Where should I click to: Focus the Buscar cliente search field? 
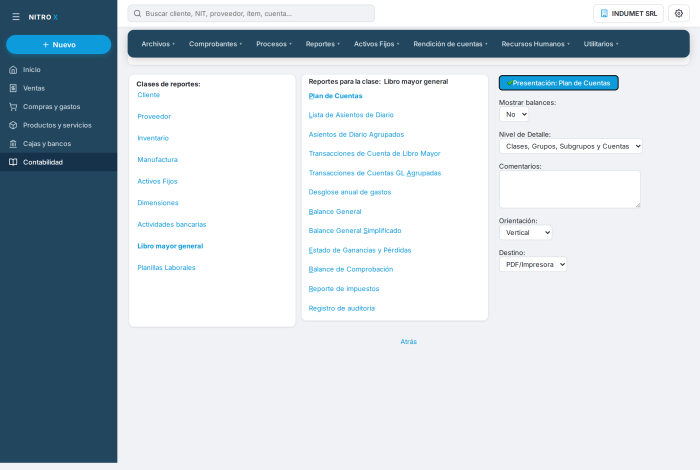(251, 13)
